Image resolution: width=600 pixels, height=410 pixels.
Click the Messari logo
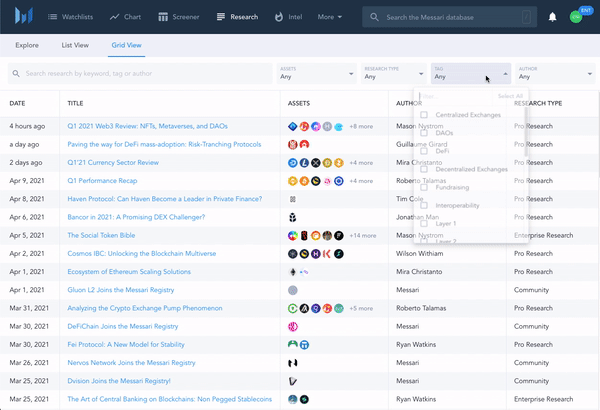24,16
